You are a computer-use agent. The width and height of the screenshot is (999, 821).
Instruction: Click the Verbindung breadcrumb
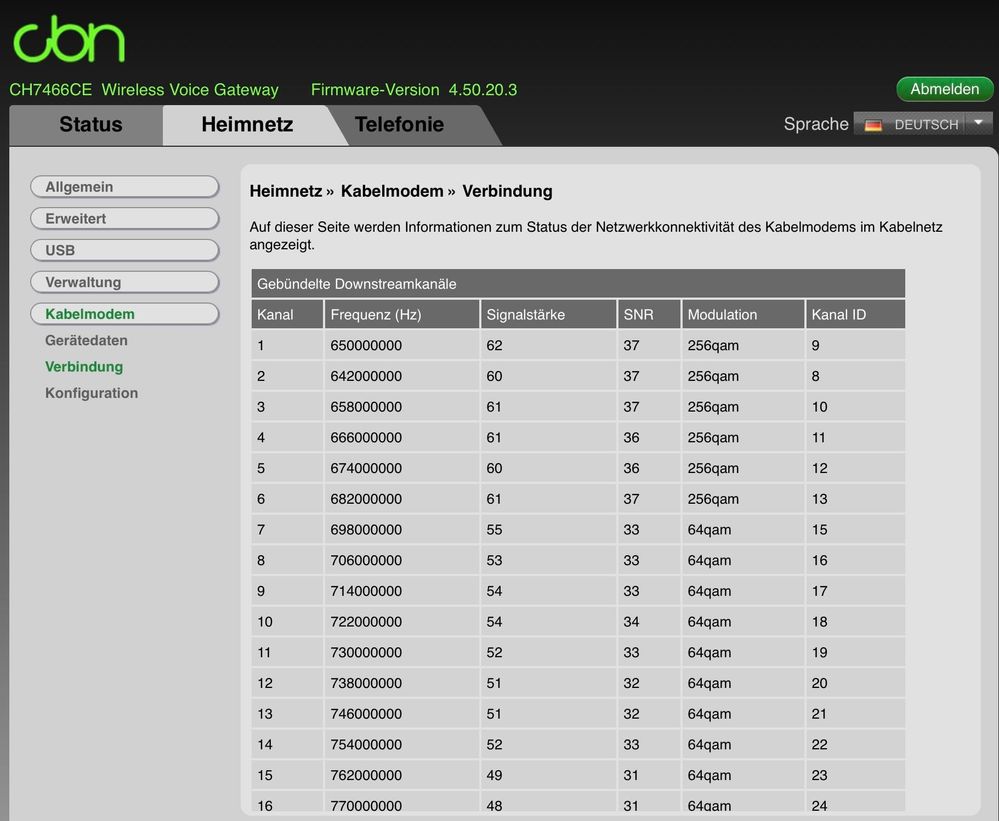click(507, 191)
